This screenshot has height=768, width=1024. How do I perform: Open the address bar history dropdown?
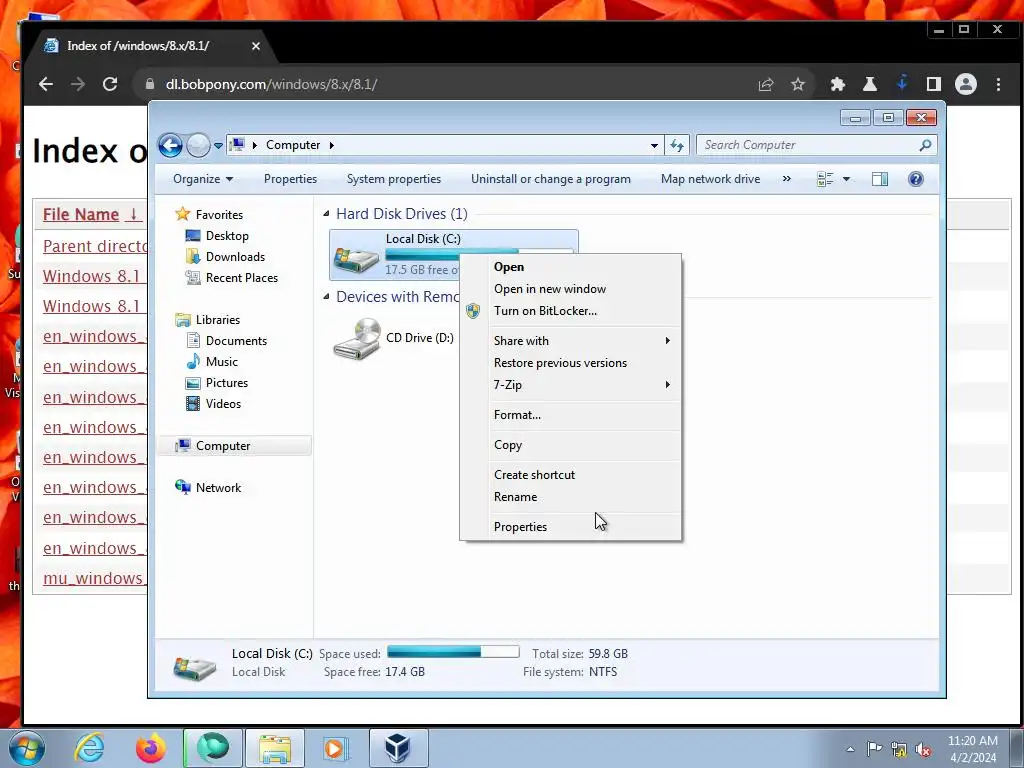[x=654, y=146]
